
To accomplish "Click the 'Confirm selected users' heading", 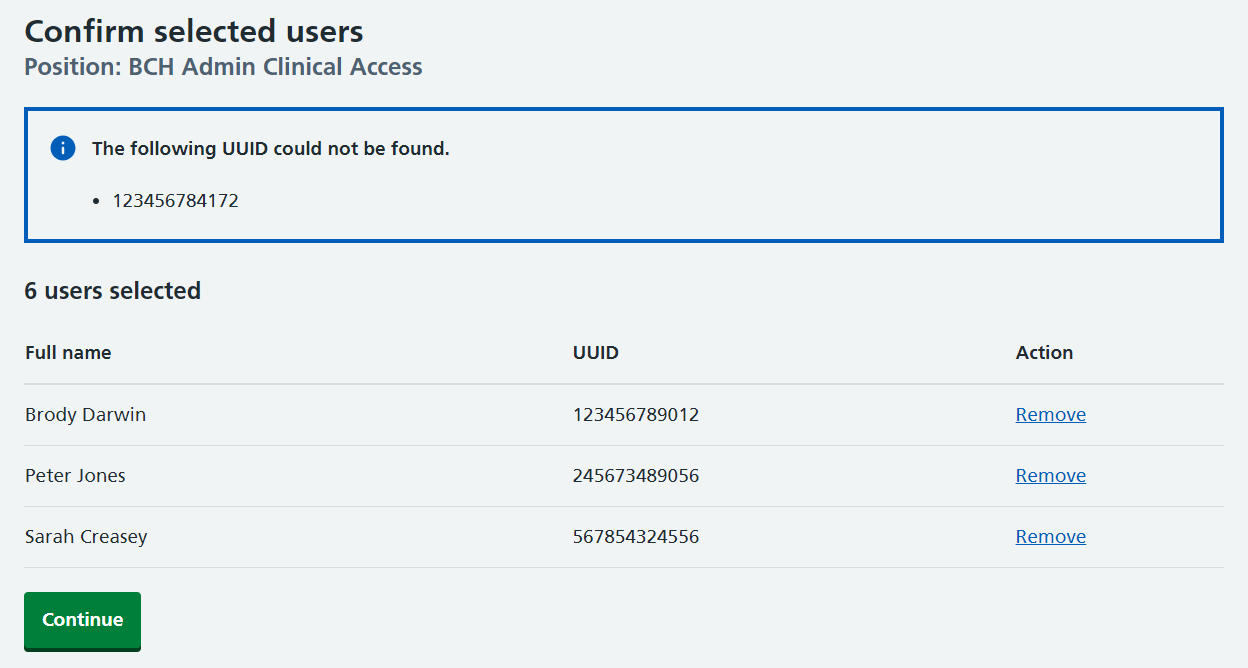I will click(x=194, y=31).
